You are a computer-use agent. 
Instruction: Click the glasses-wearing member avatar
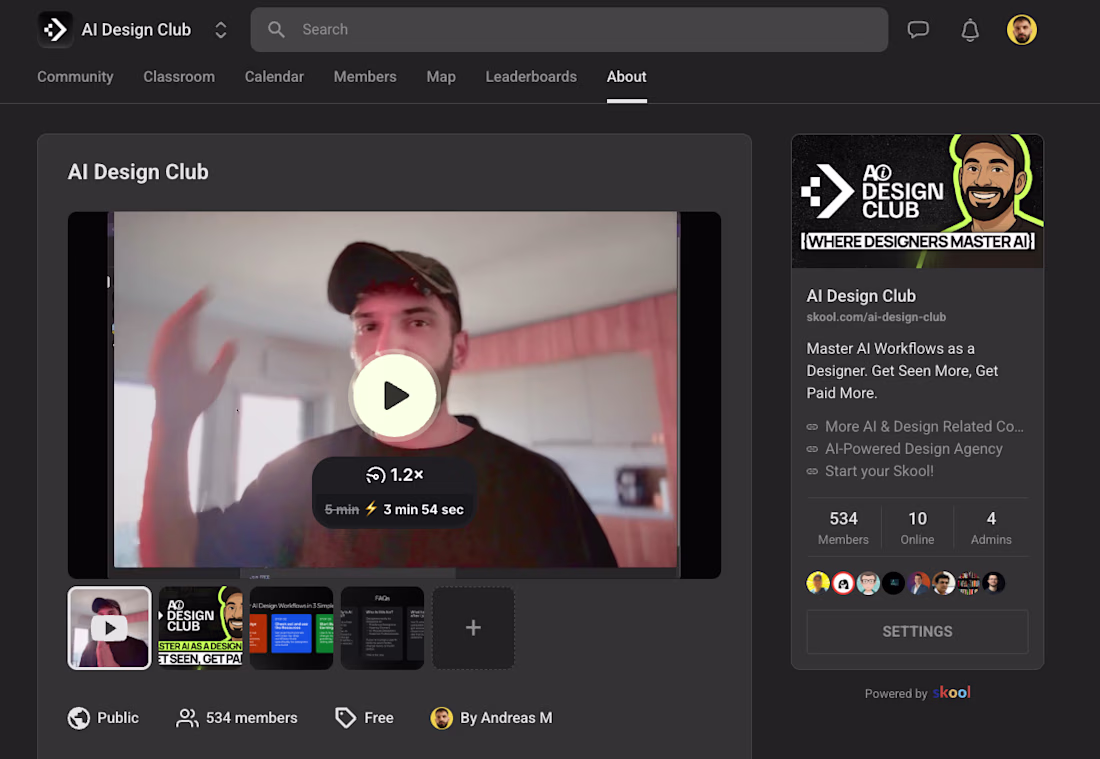pos(868,583)
